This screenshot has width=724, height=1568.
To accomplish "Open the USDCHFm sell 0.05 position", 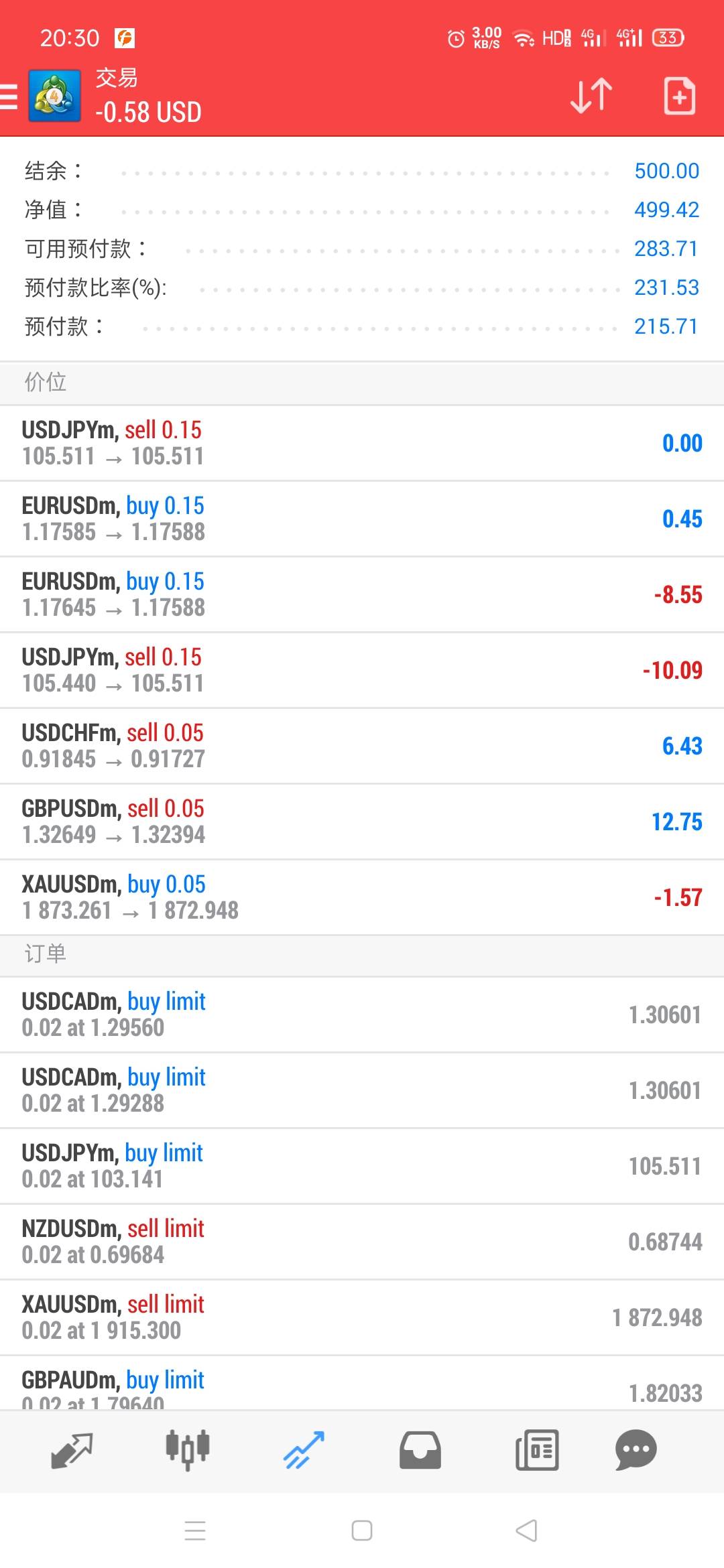I will tap(362, 746).
